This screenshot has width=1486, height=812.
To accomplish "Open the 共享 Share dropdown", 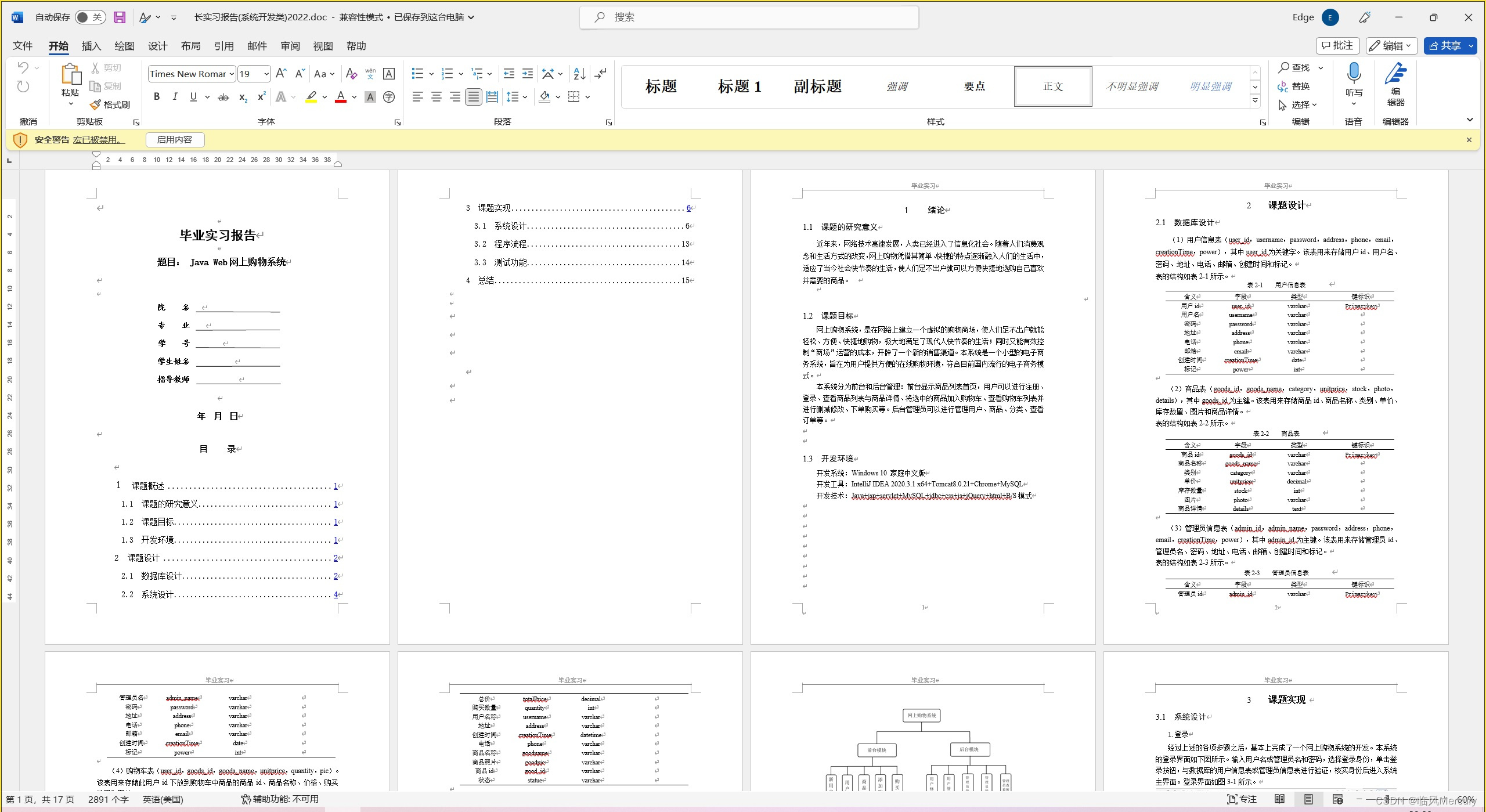I will tap(1471, 46).
